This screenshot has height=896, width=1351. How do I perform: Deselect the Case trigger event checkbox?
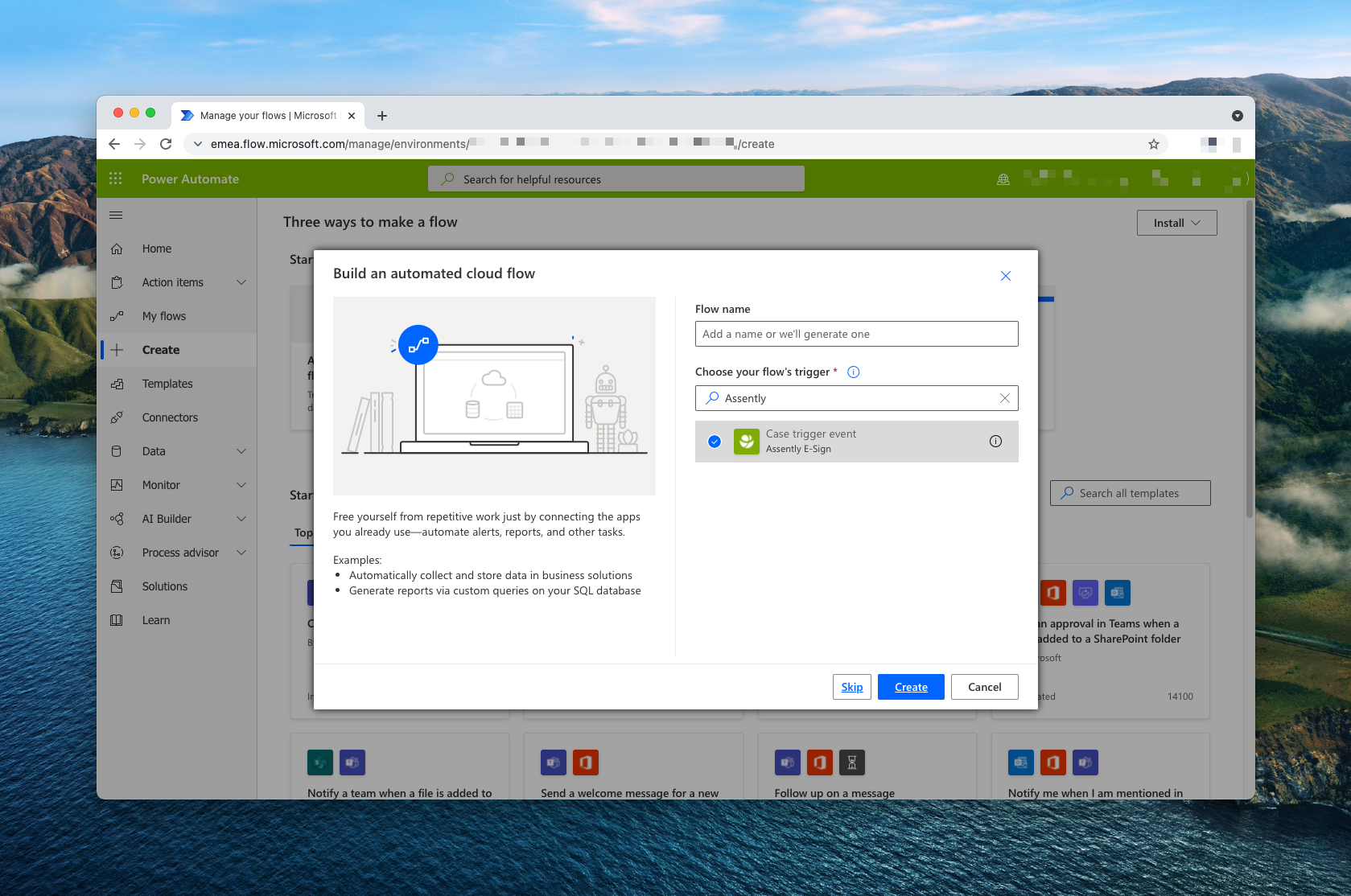(x=714, y=441)
